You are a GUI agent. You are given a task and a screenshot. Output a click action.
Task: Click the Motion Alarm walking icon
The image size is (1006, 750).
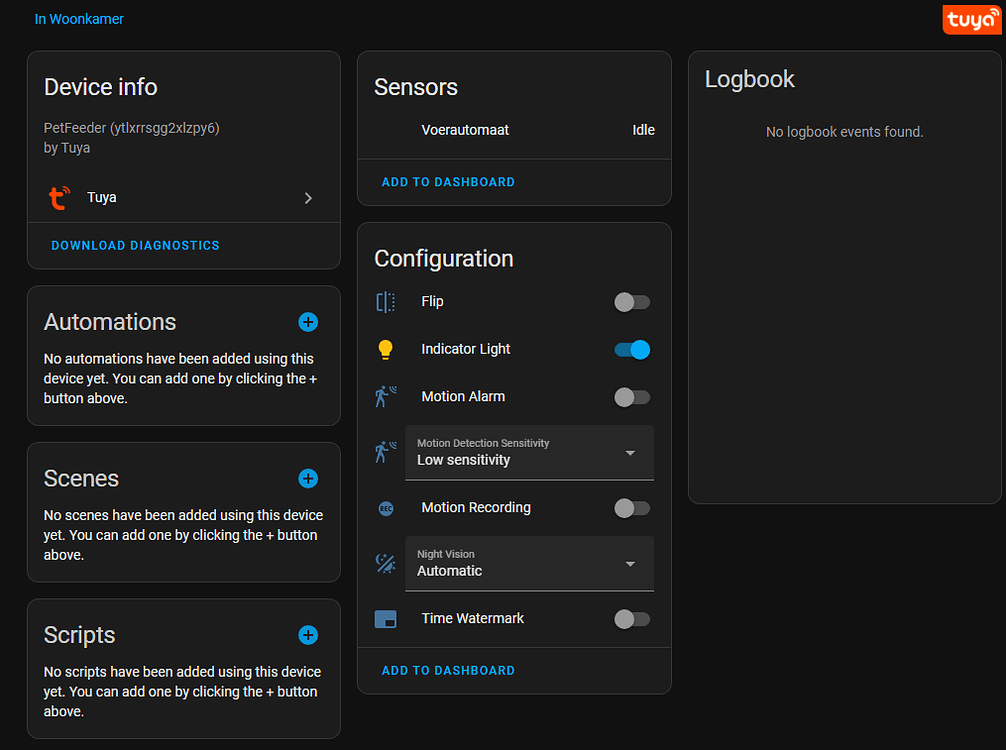pos(386,396)
